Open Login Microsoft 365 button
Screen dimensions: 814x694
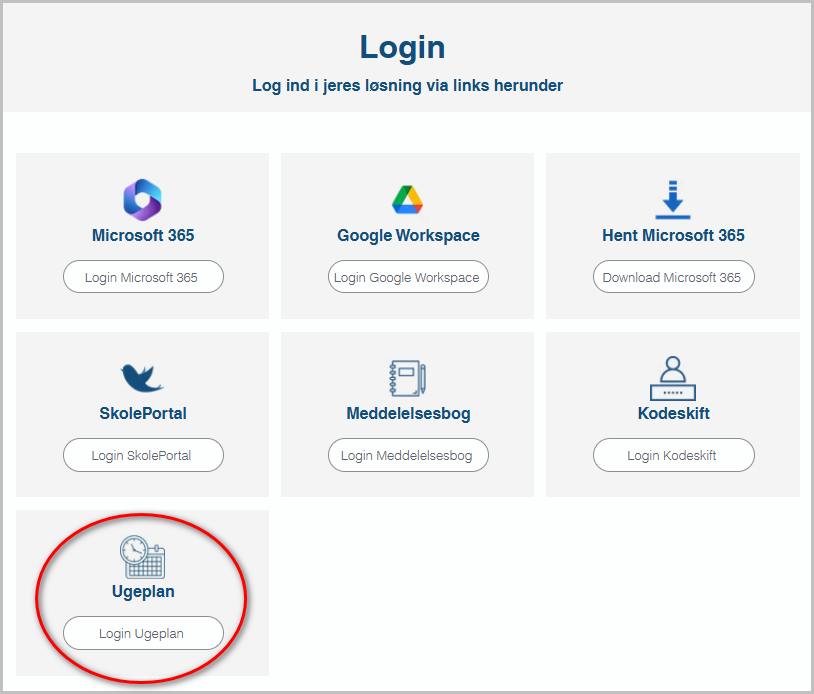pyautogui.click(x=143, y=277)
